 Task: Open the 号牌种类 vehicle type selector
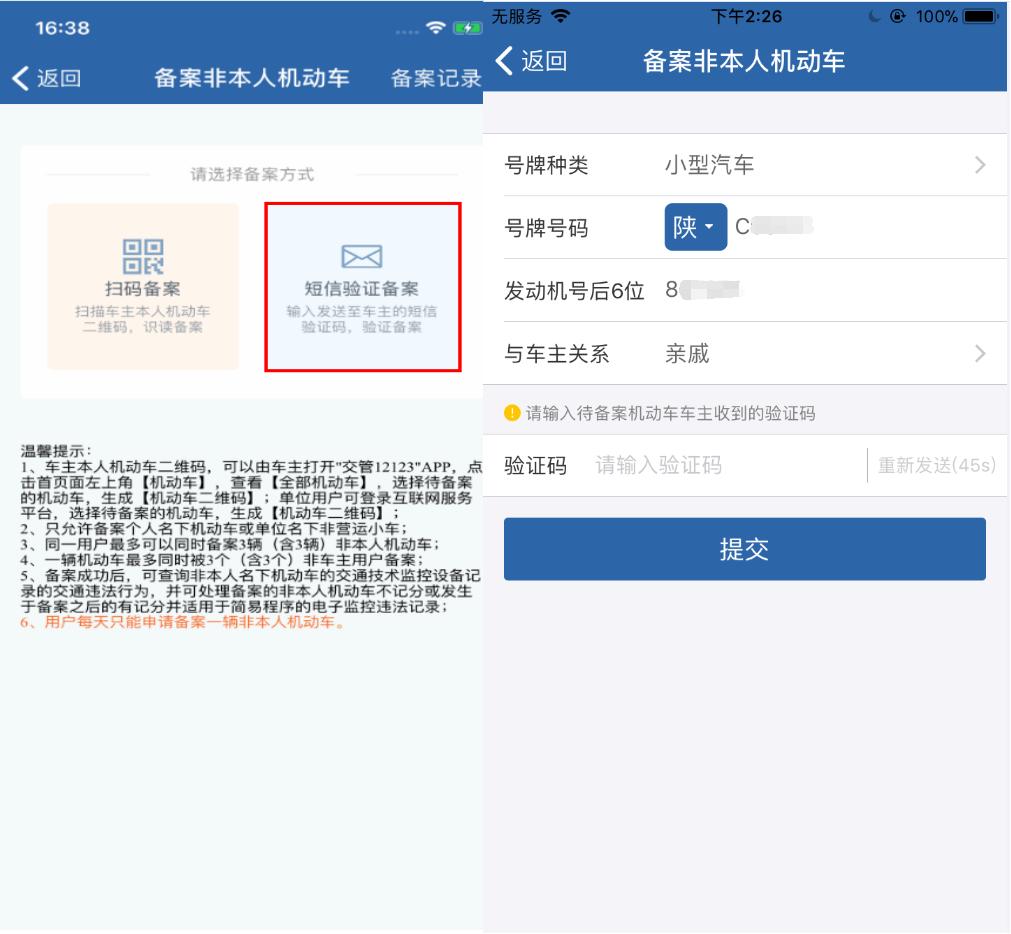coord(745,164)
